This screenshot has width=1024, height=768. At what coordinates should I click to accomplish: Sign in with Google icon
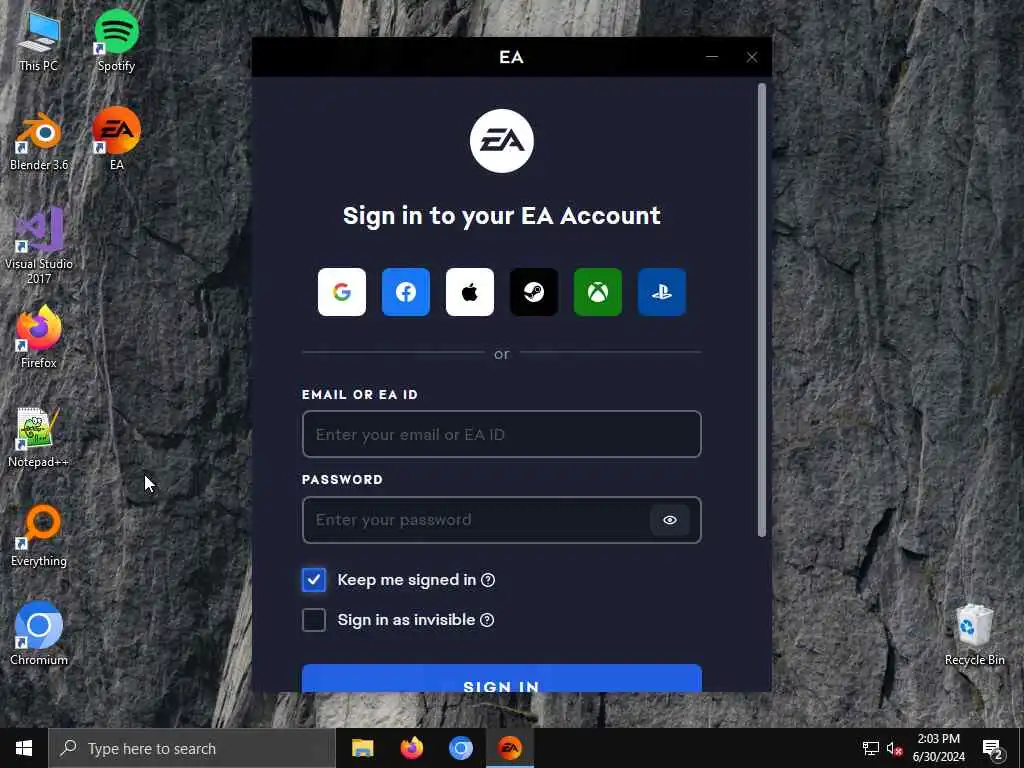[342, 292]
